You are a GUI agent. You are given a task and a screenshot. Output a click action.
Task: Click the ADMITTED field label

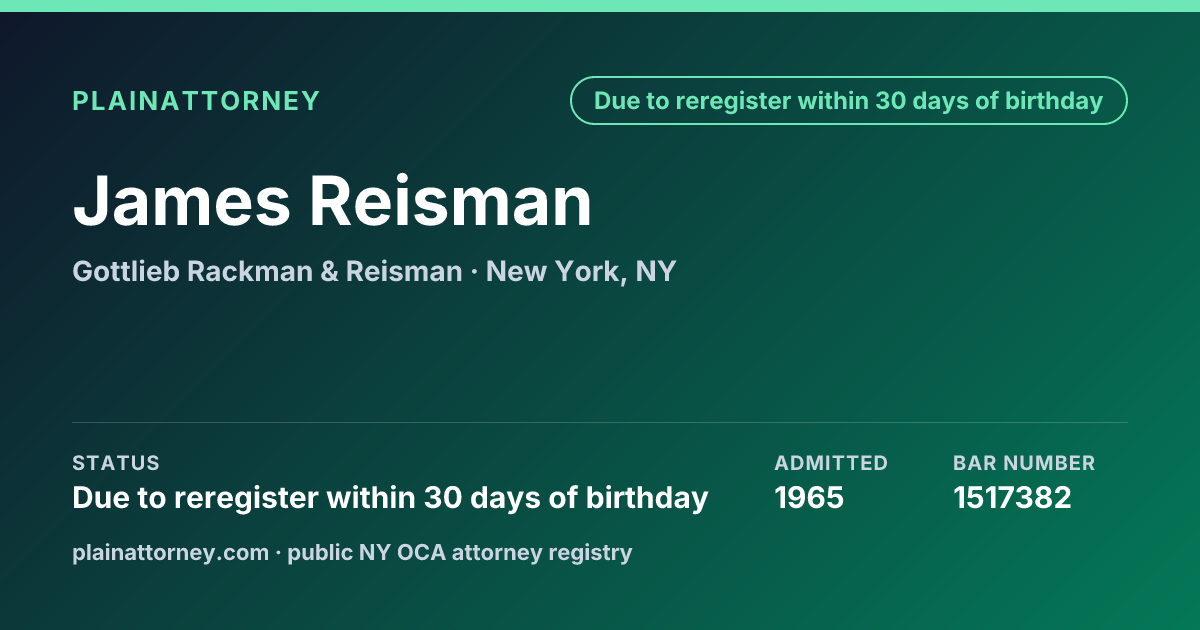831,463
